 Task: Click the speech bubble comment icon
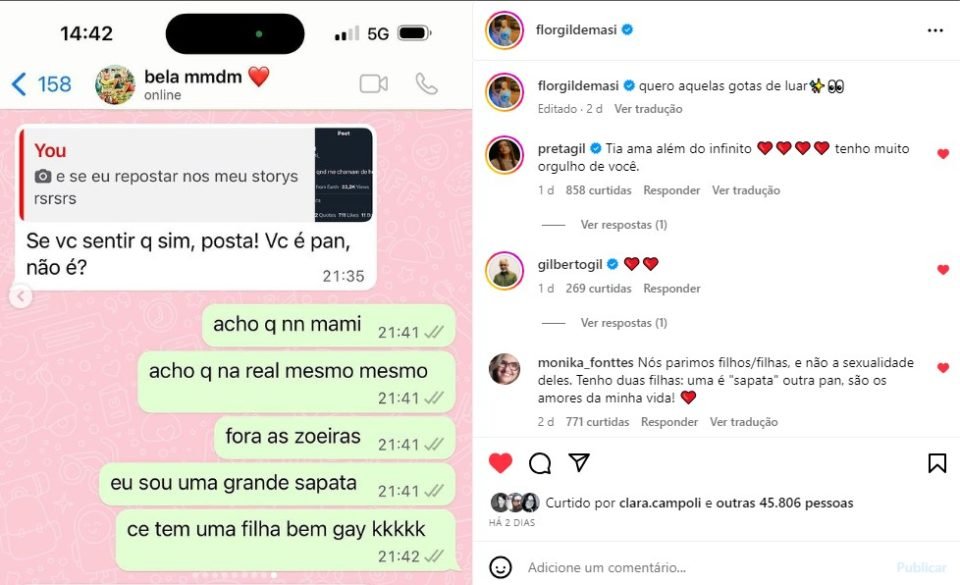tap(539, 463)
